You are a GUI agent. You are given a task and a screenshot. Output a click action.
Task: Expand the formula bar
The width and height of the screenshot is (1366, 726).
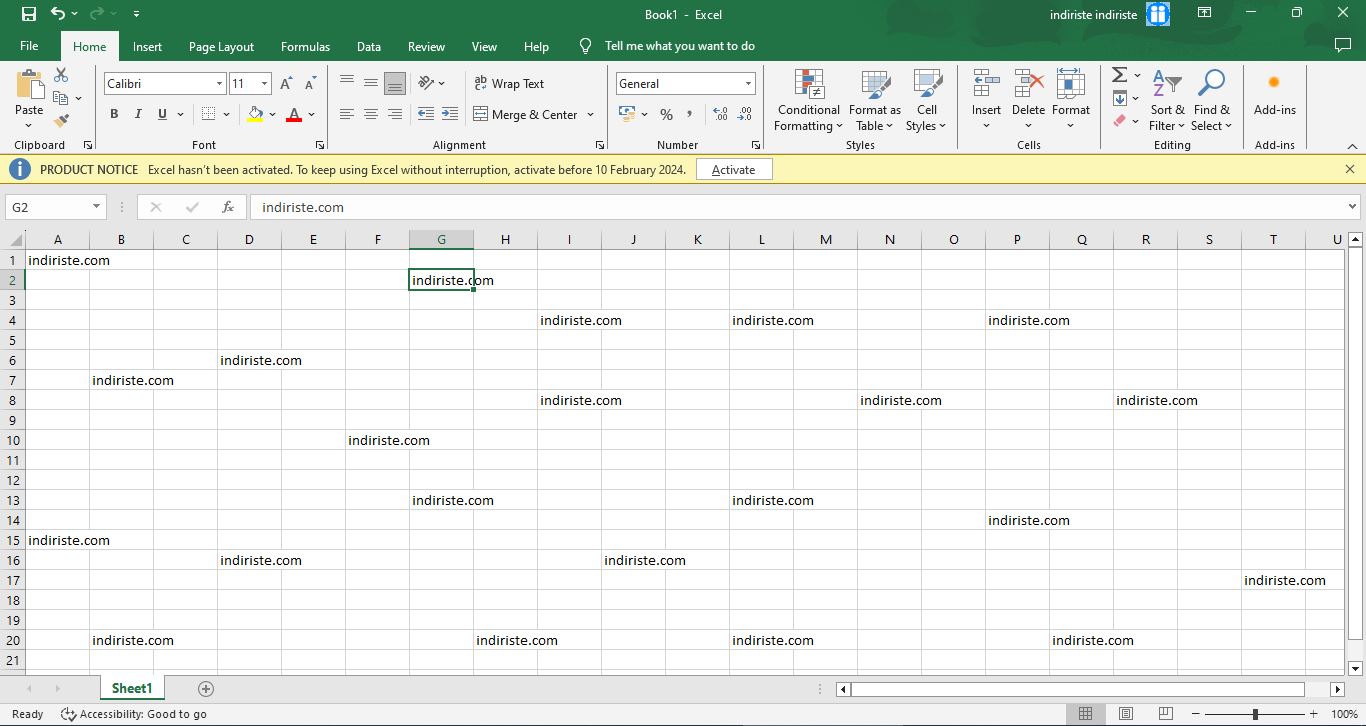1352,207
